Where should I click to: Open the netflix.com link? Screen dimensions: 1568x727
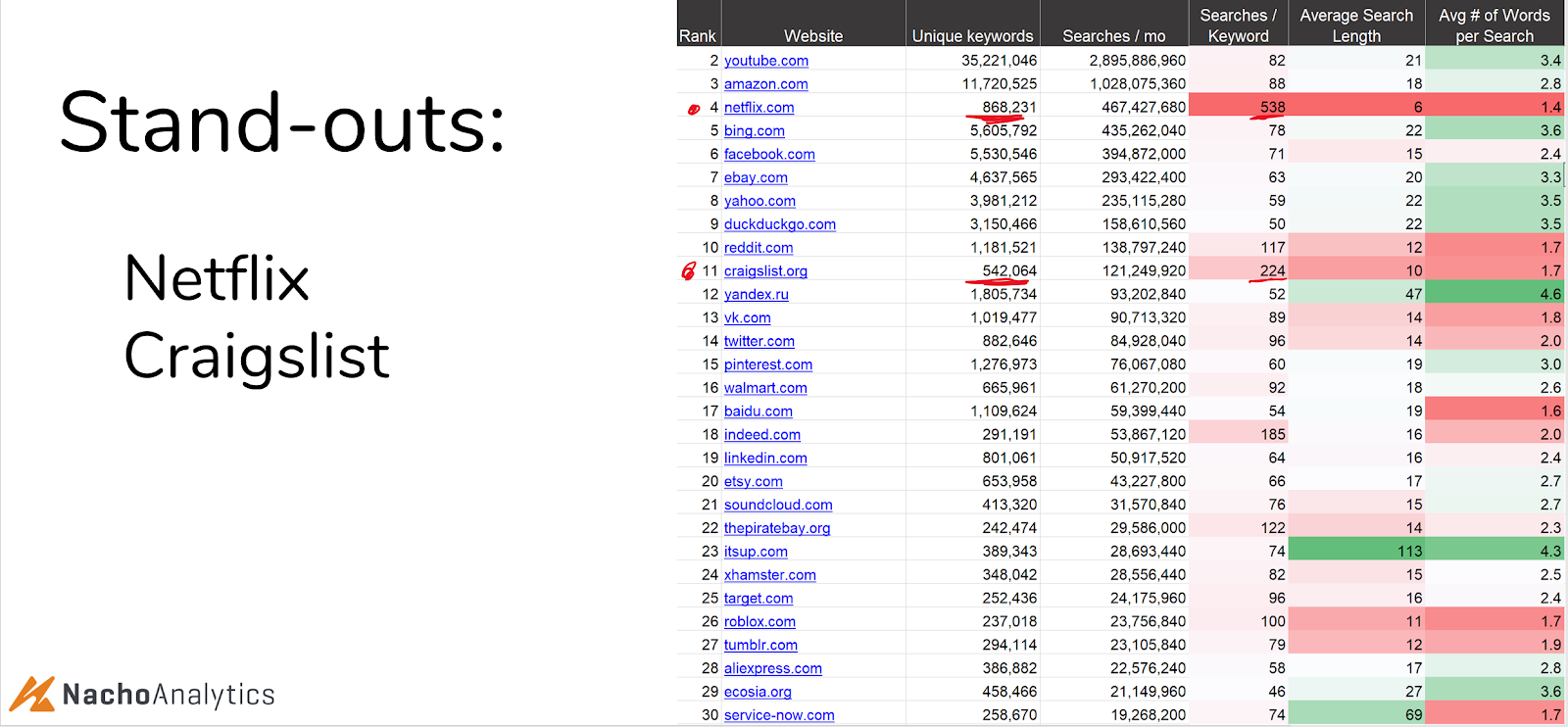(x=759, y=108)
